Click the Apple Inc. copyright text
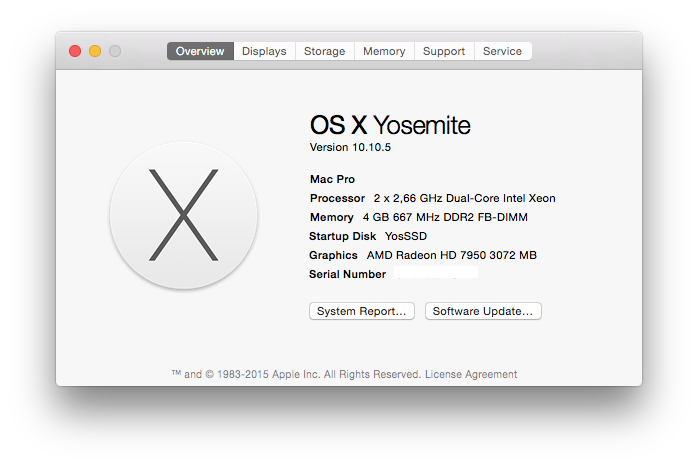Image resolution: width=698 pixels, height=466 pixels. pos(296,374)
